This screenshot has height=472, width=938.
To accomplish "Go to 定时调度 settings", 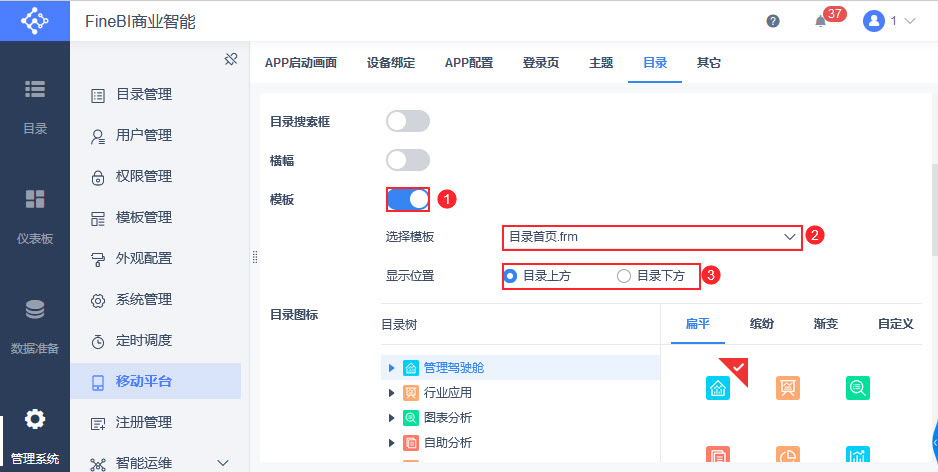I will (x=144, y=340).
